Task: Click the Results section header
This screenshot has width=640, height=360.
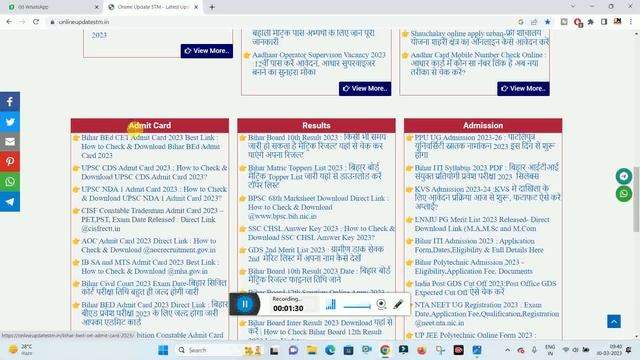Action: (x=316, y=125)
